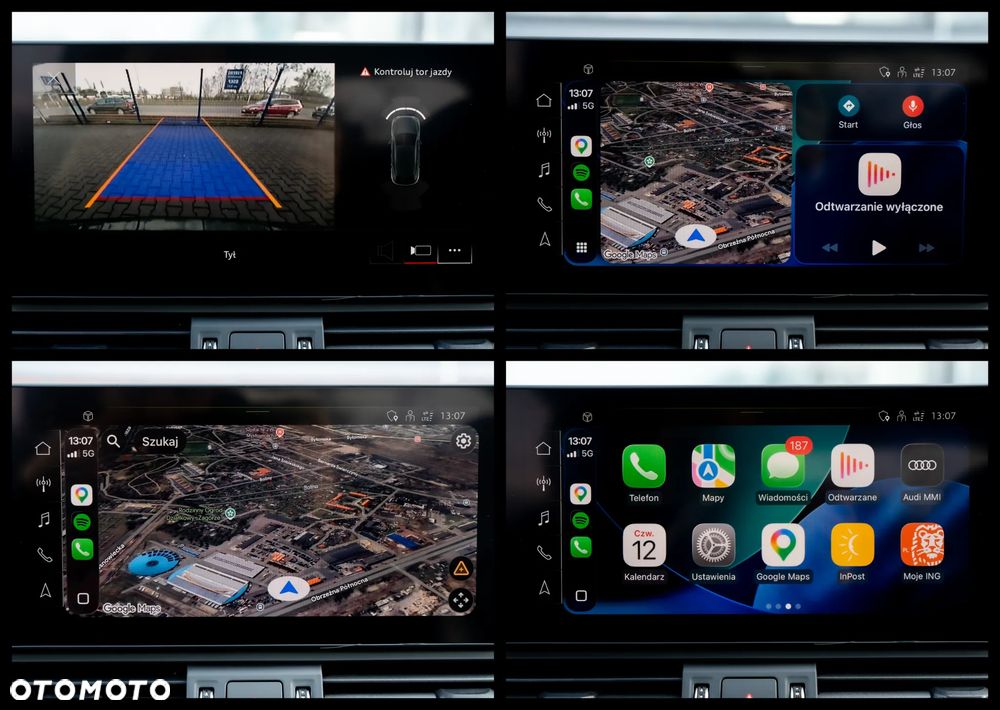Expand the three-dot more options button
Image resolution: width=1000 pixels, height=710 pixels.
click(x=455, y=251)
